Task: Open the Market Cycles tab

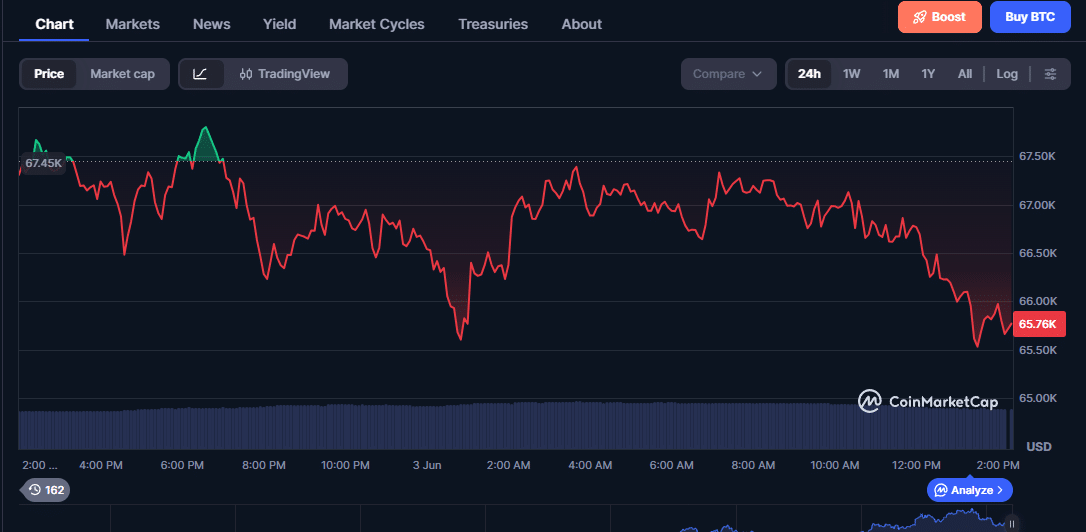Action: [x=377, y=24]
